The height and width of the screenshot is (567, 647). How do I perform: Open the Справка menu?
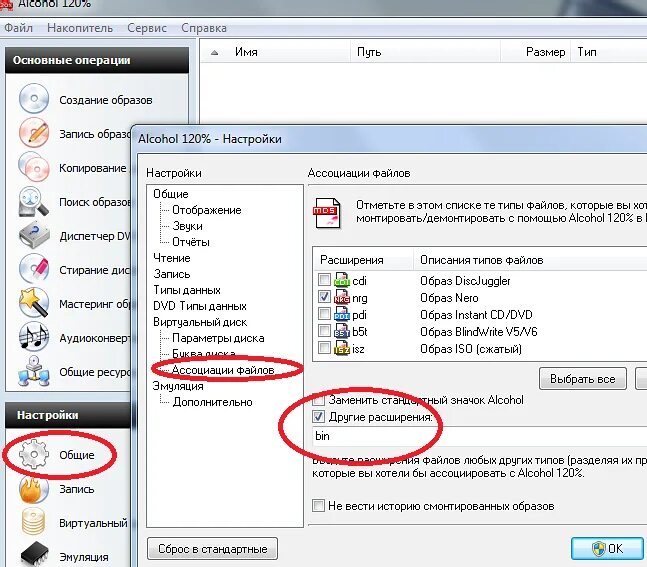pos(204,28)
